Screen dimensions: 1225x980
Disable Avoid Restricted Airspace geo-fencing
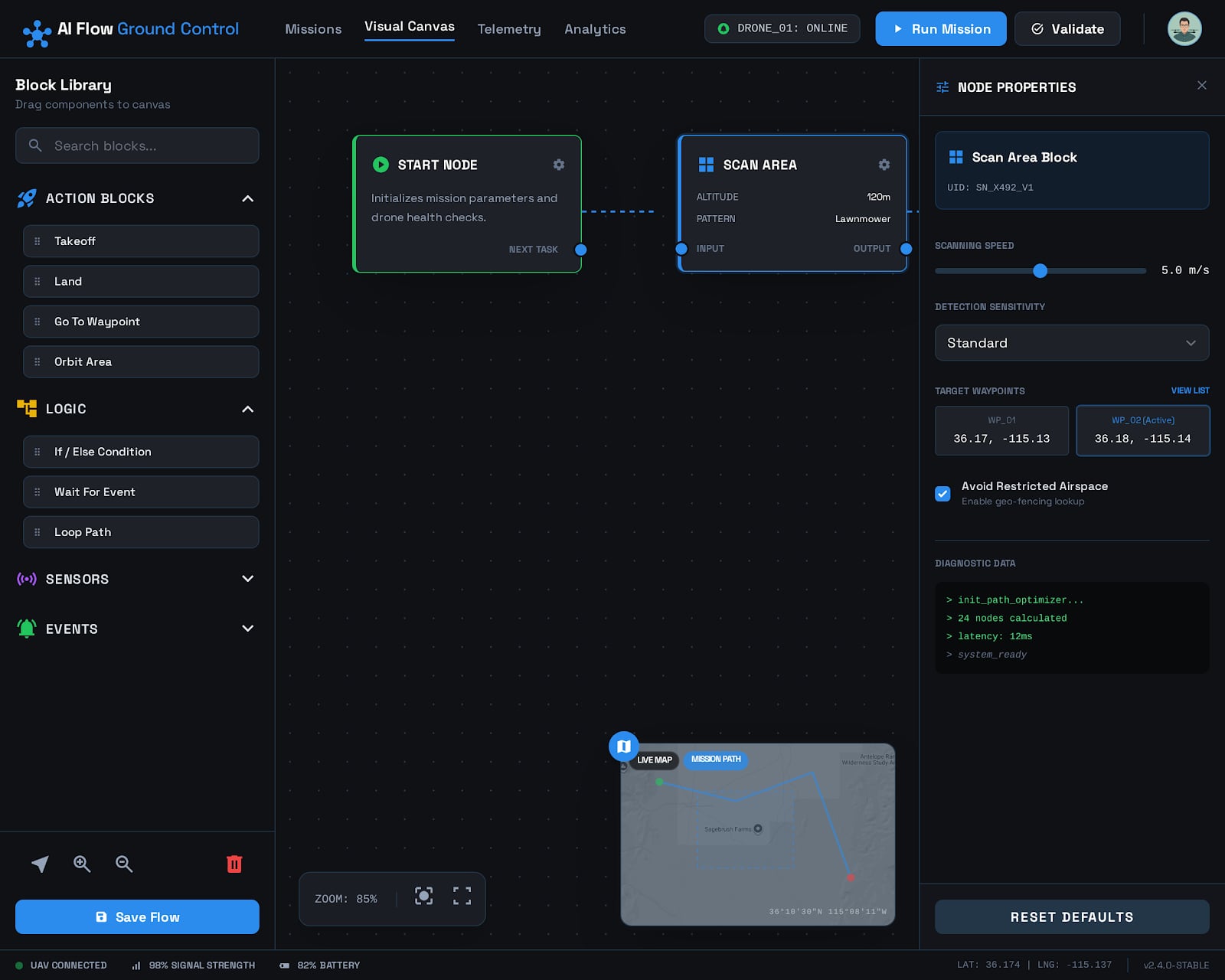click(x=942, y=494)
